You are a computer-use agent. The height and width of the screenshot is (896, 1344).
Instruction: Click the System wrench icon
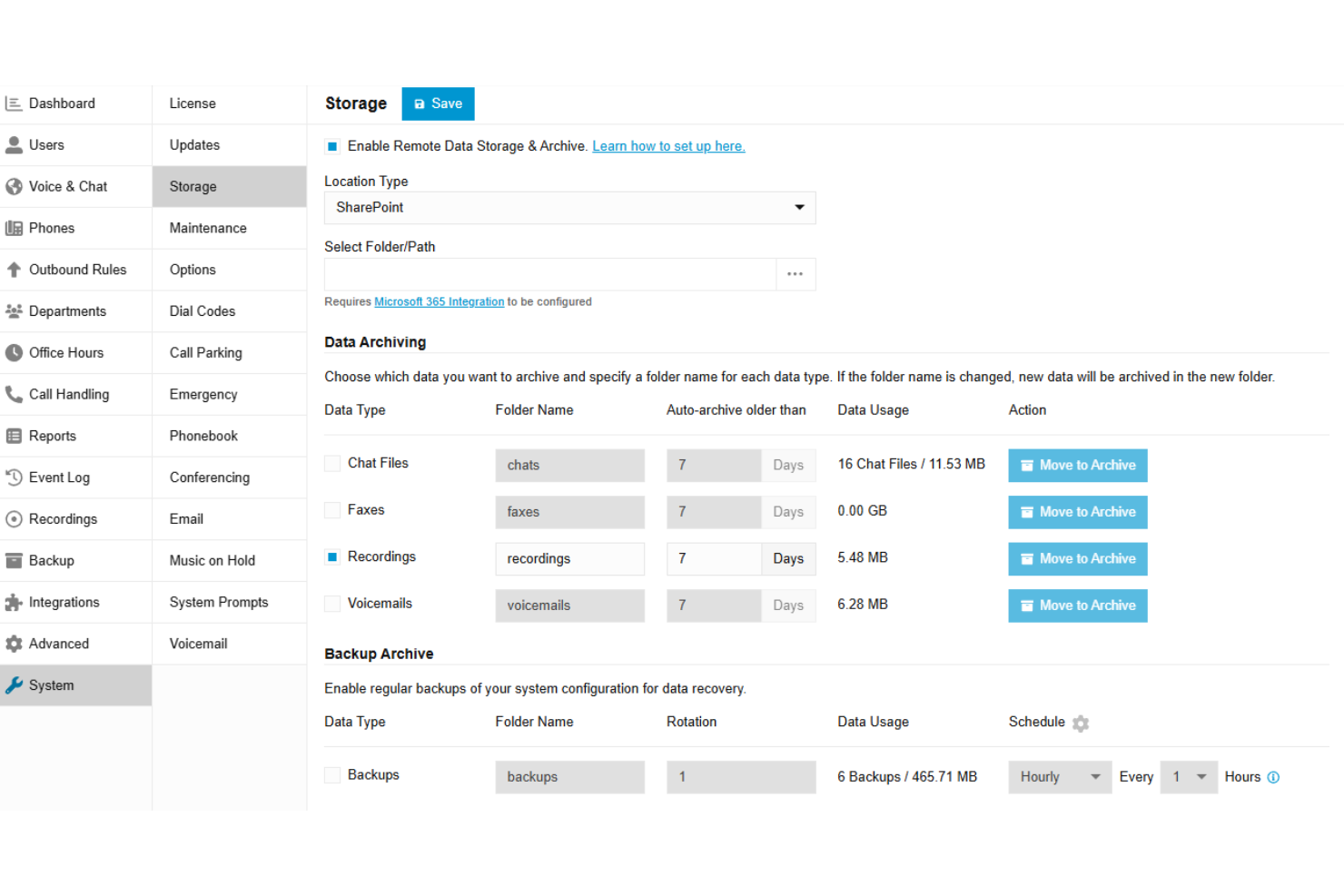pyautogui.click(x=15, y=684)
